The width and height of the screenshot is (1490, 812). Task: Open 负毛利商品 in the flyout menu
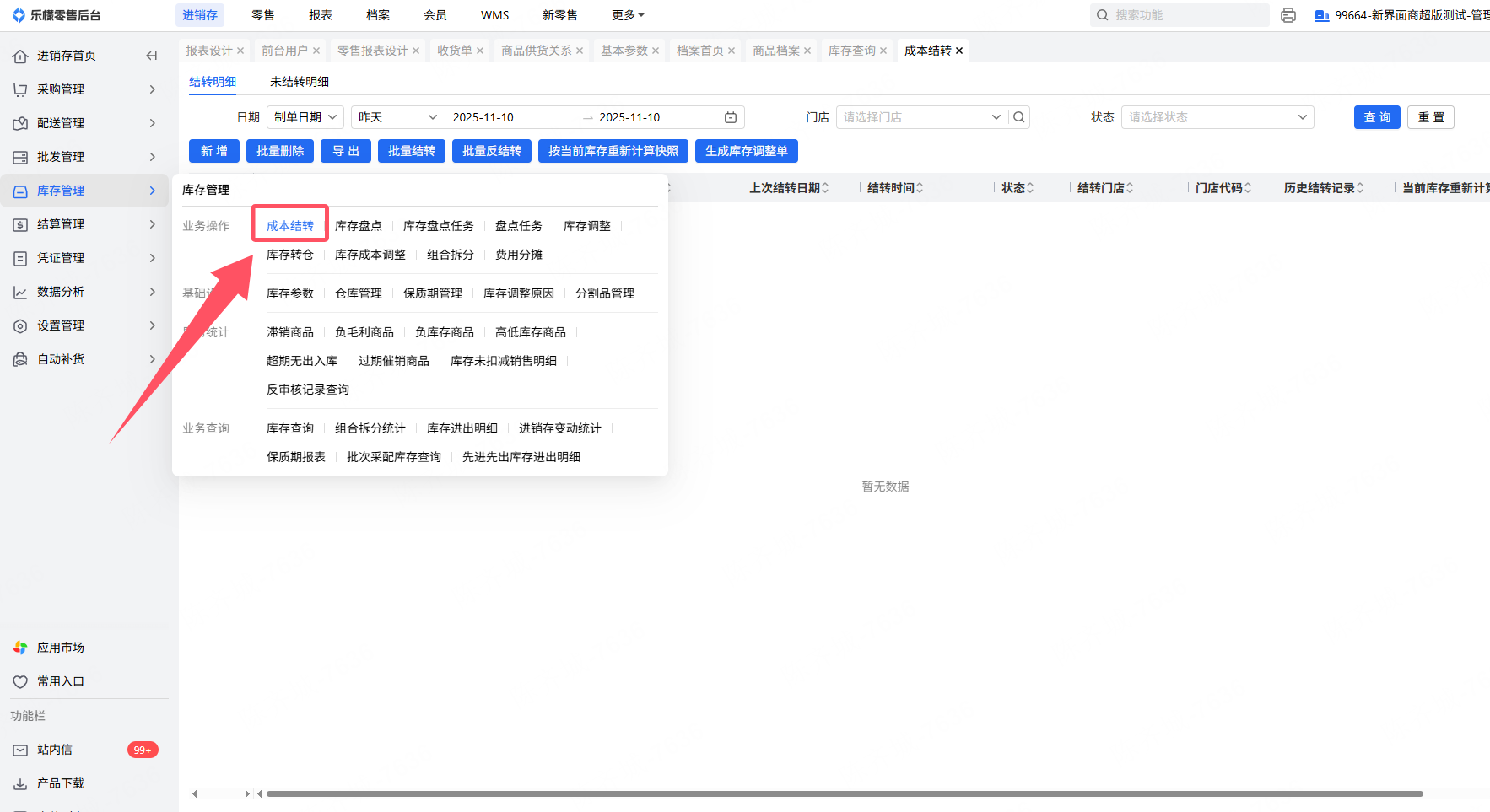(364, 332)
